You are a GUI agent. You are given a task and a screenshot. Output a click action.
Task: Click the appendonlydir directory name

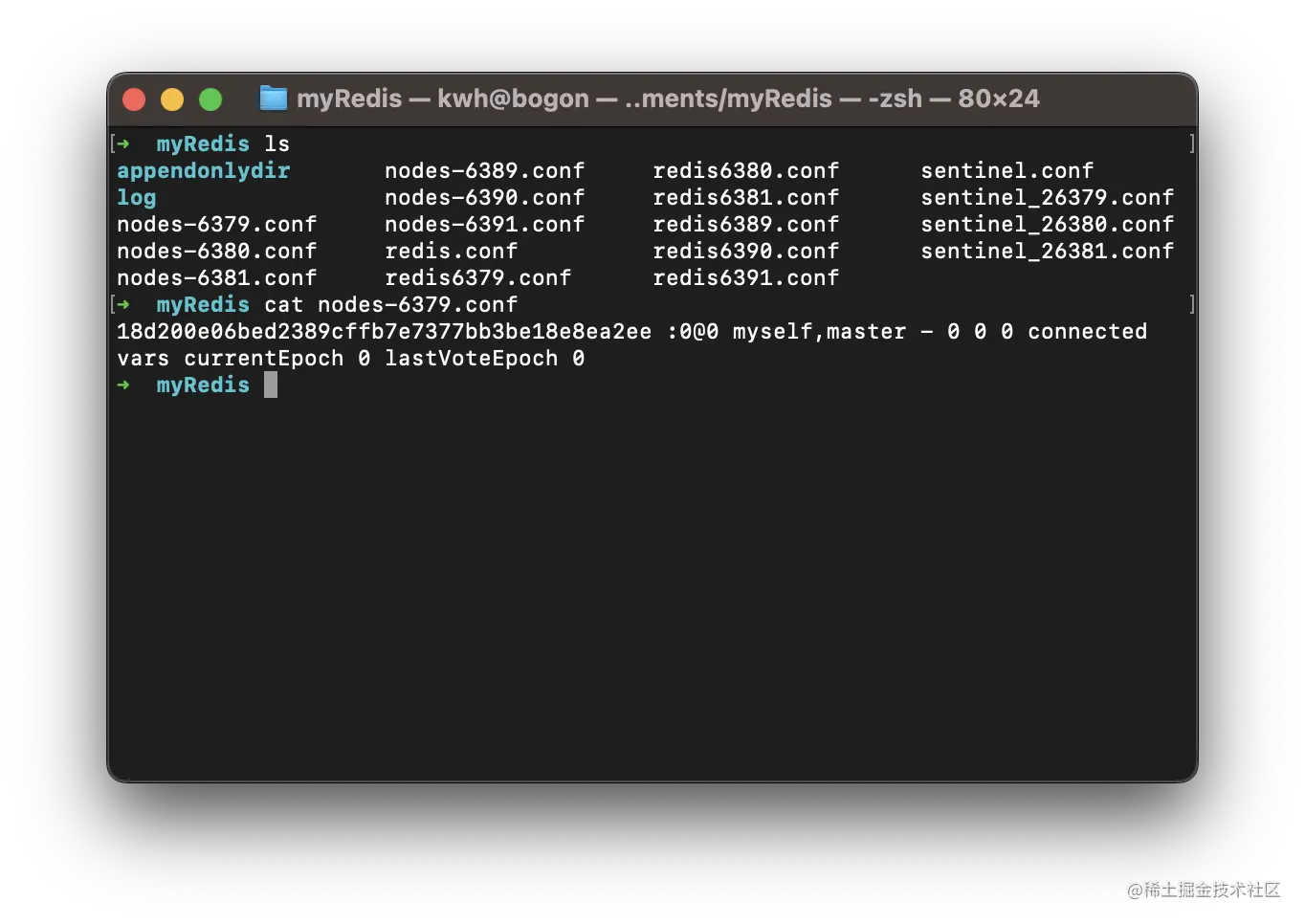coord(203,171)
